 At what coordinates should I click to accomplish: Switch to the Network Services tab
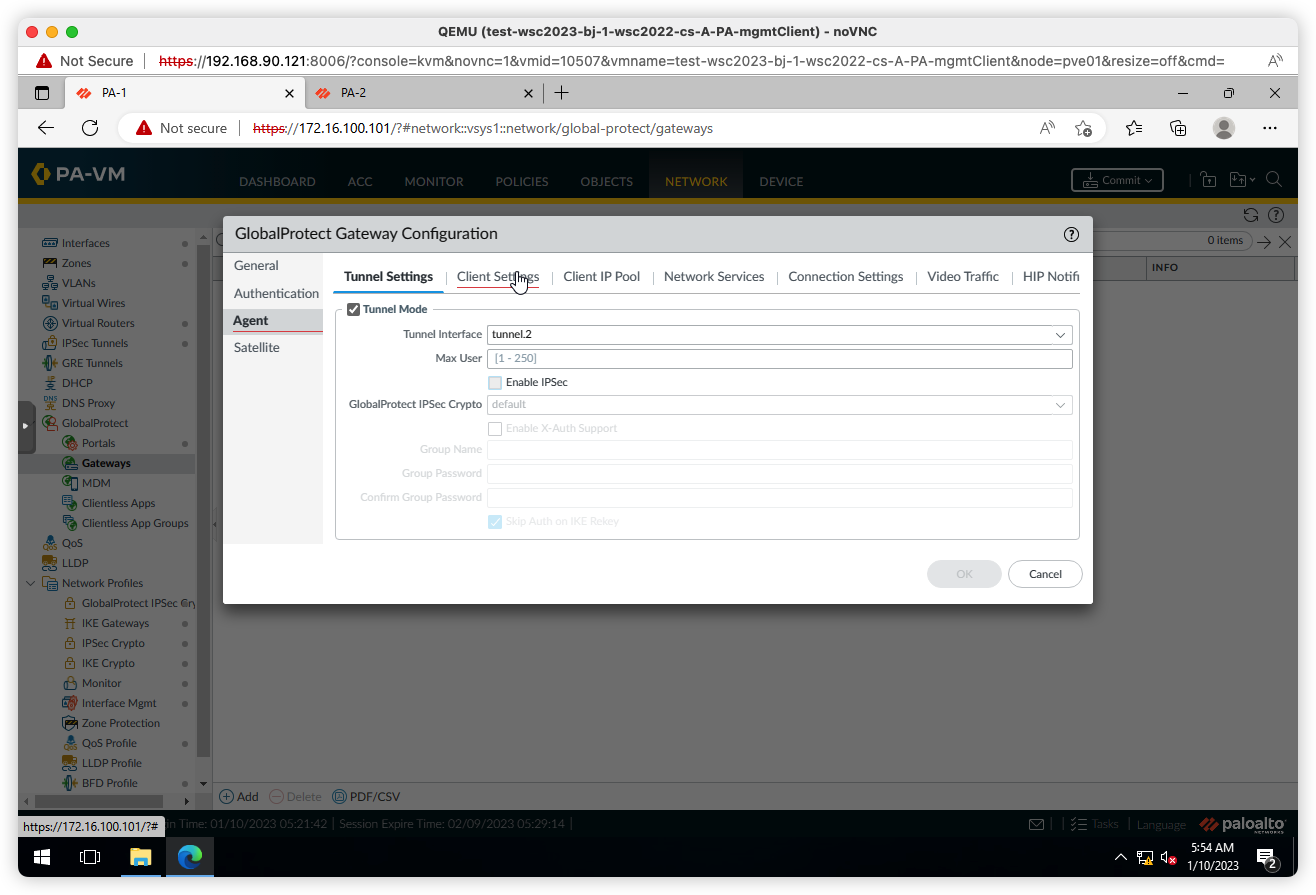tap(714, 277)
